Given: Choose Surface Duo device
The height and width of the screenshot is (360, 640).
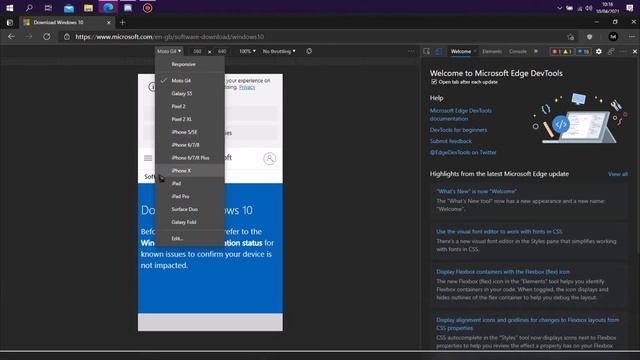Looking at the screenshot, I should click(190, 209).
